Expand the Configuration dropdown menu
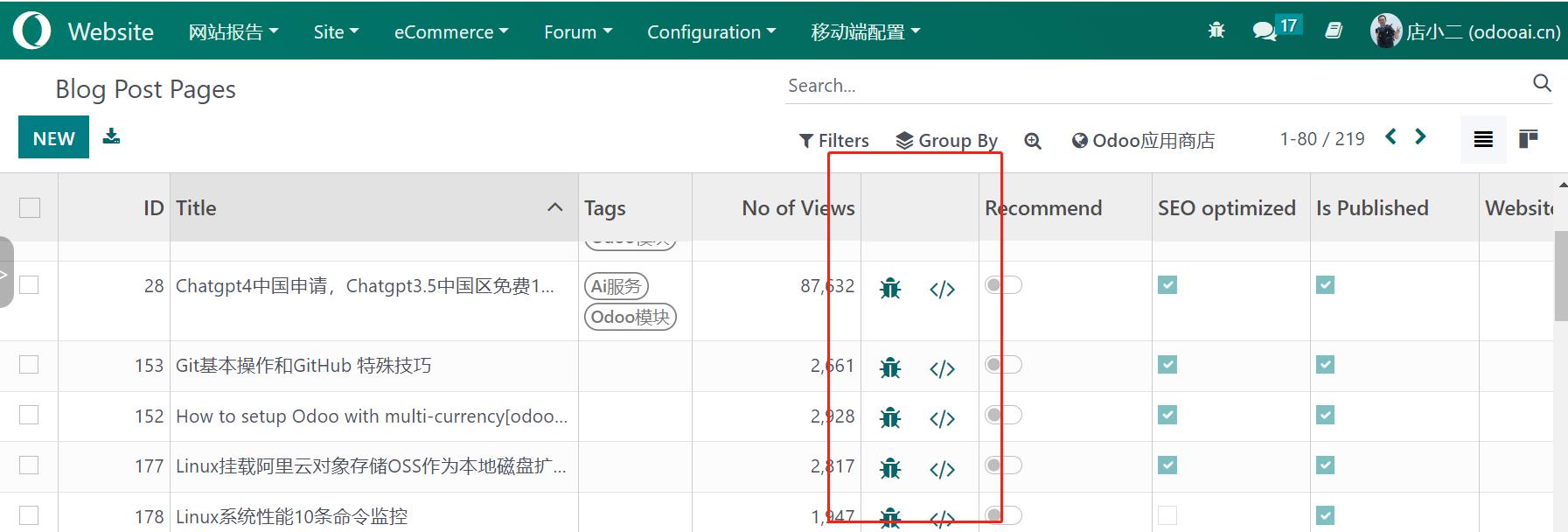This screenshot has height=532, width=1568. (710, 32)
